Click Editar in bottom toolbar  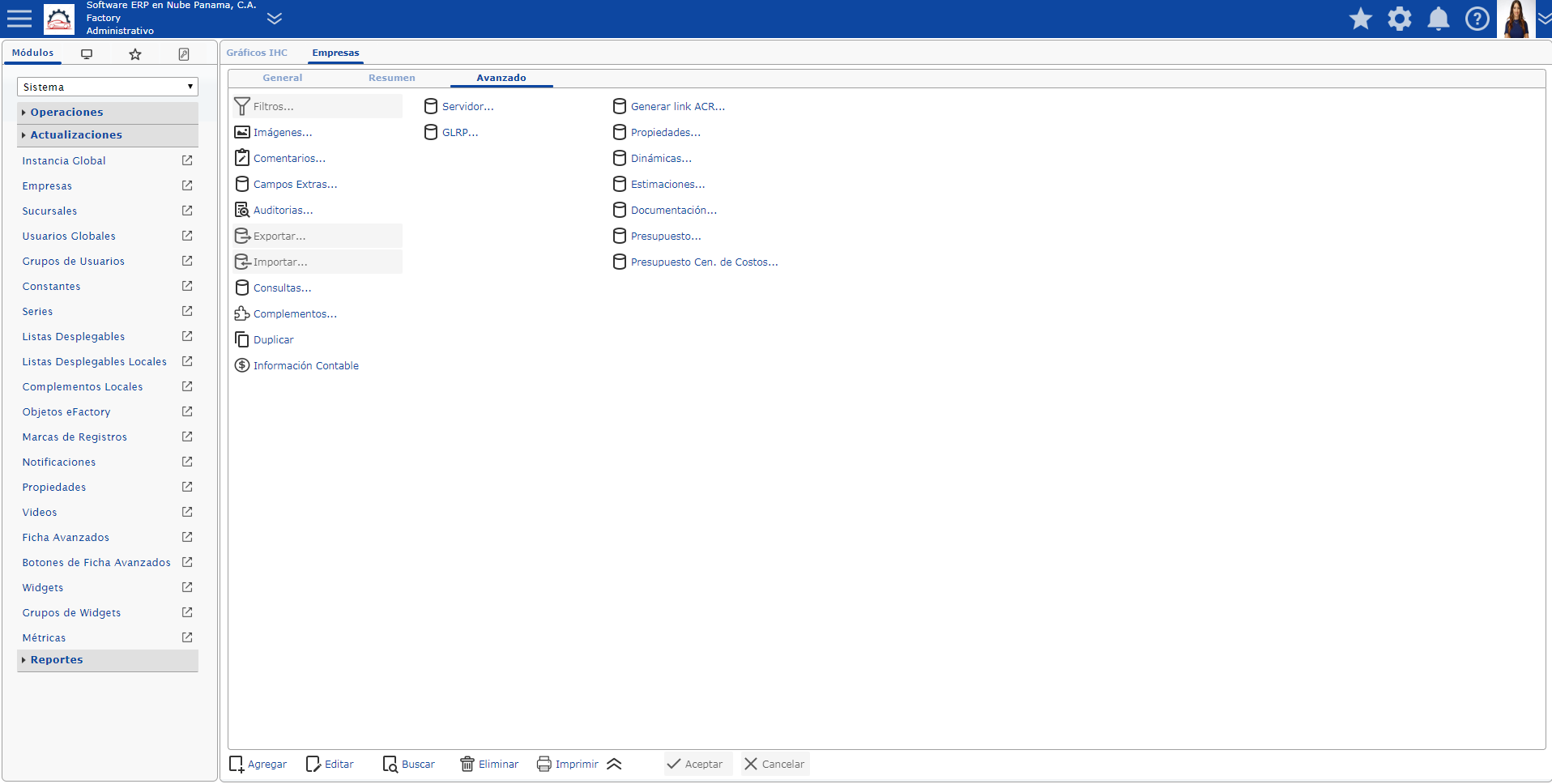[x=330, y=764]
